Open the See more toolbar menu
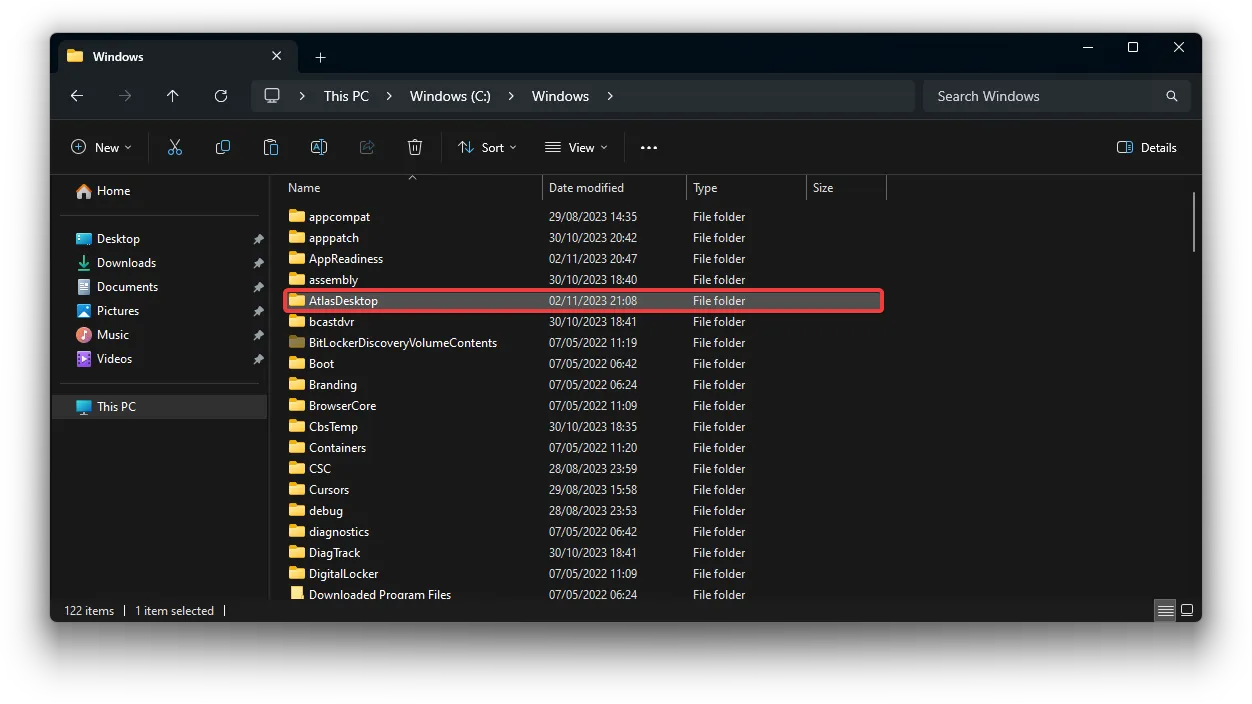1252x704 pixels. (648, 147)
